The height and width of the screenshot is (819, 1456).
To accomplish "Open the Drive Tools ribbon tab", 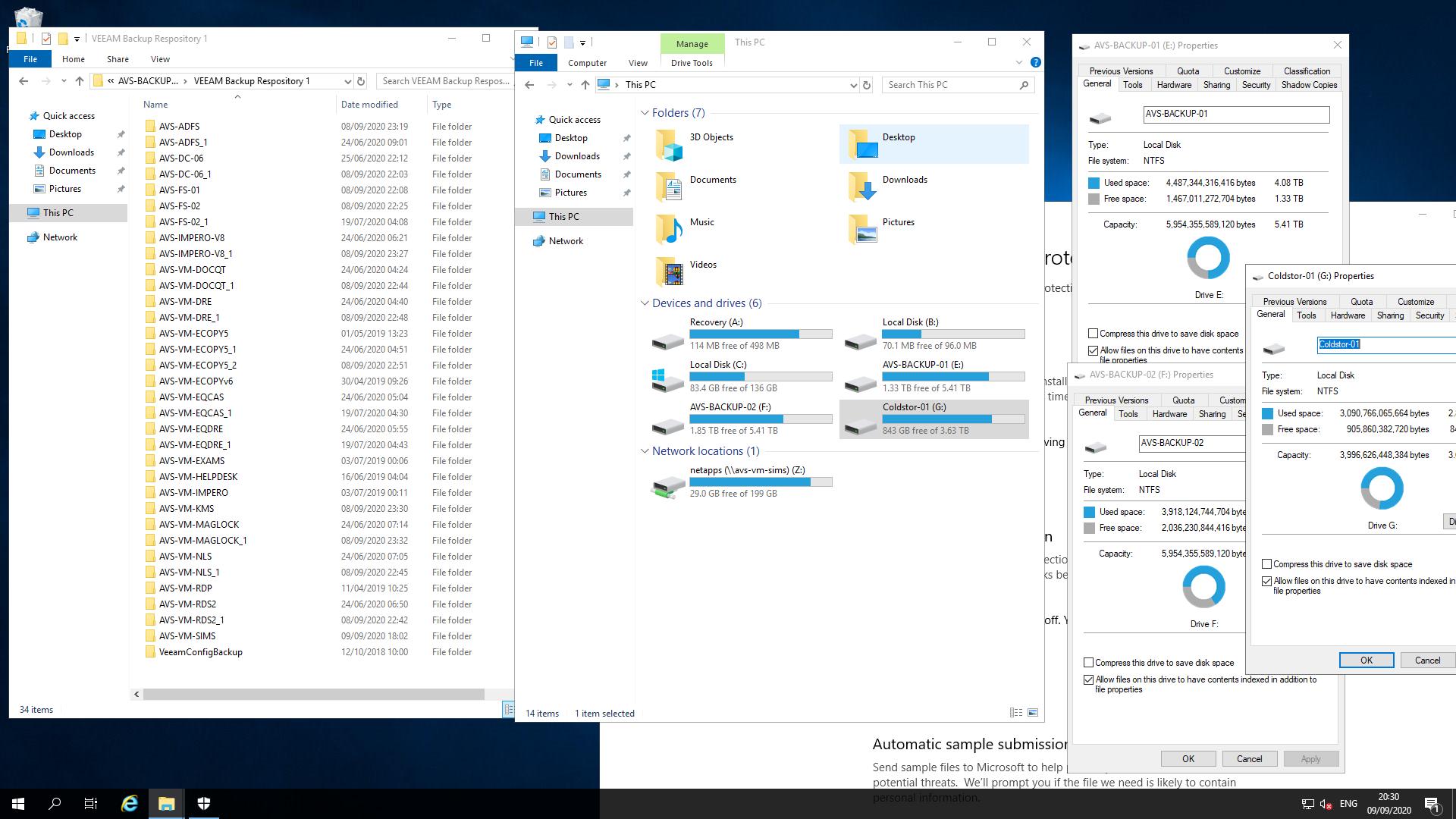I will (x=691, y=63).
